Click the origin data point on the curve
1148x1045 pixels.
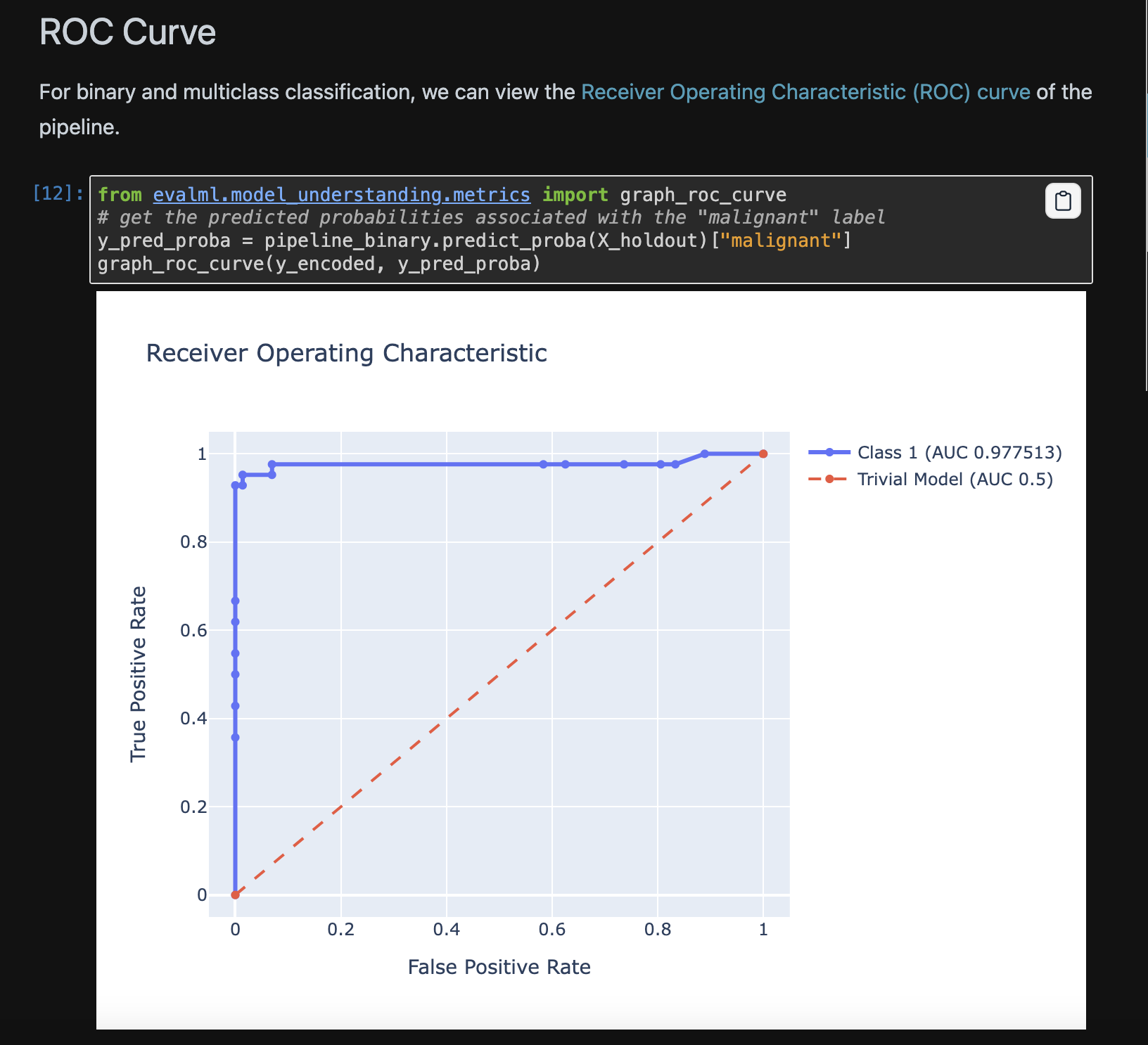click(235, 895)
